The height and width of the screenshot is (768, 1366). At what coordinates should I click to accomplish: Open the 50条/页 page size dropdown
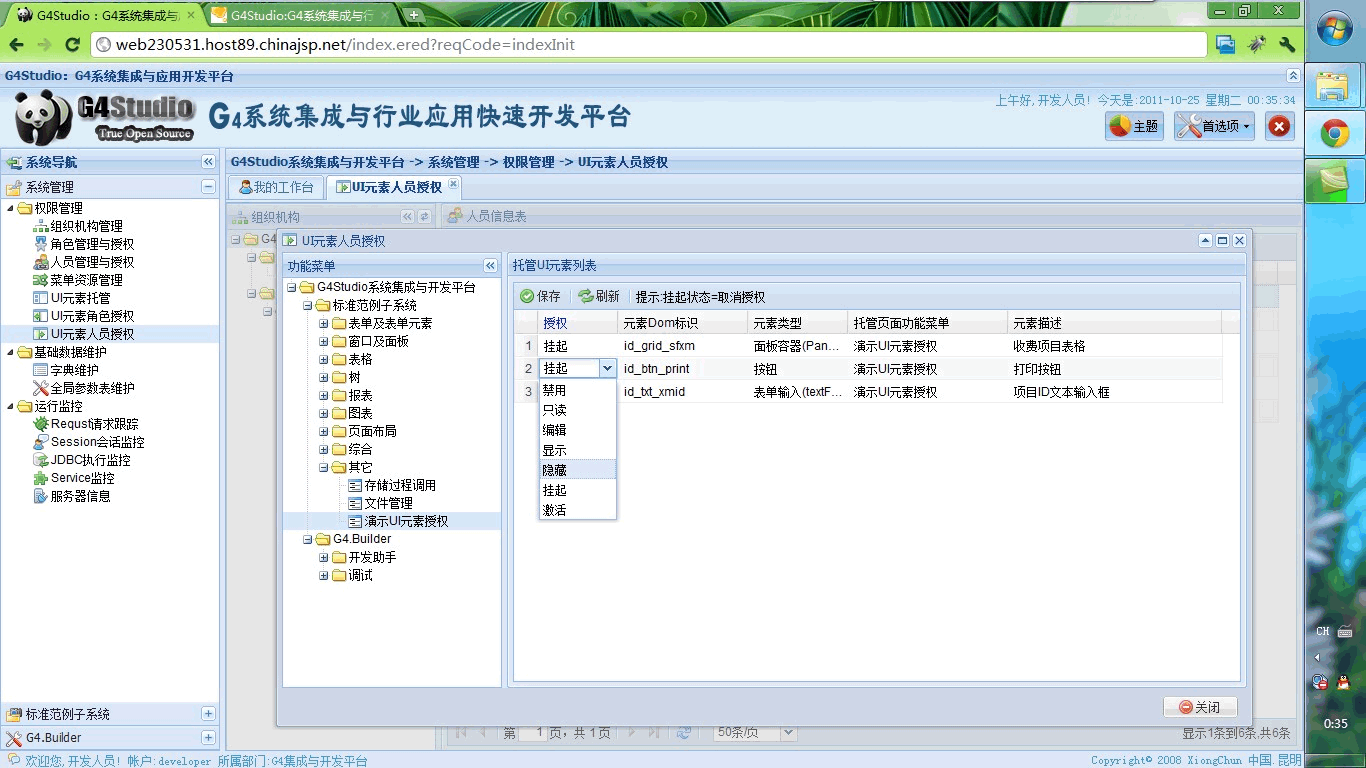[x=787, y=733]
